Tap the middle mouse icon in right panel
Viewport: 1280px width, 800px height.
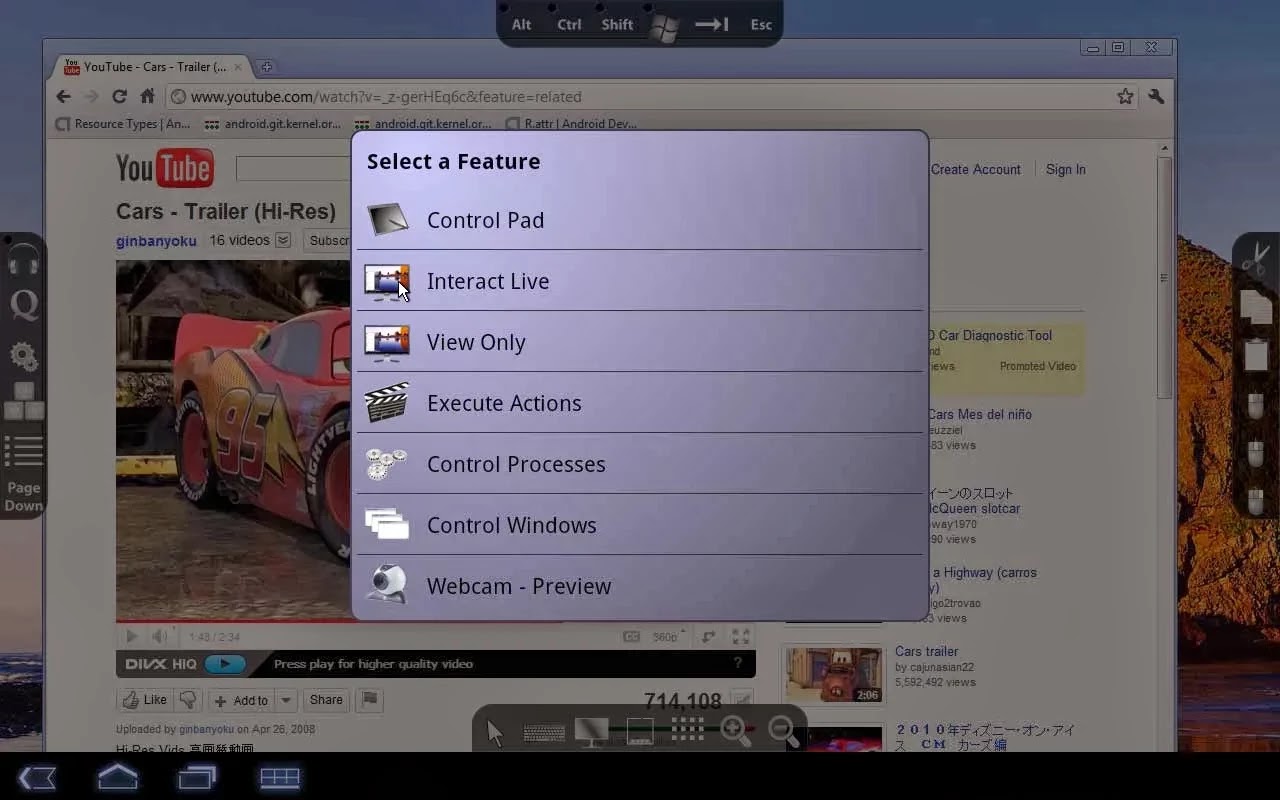click(1256, 453)
